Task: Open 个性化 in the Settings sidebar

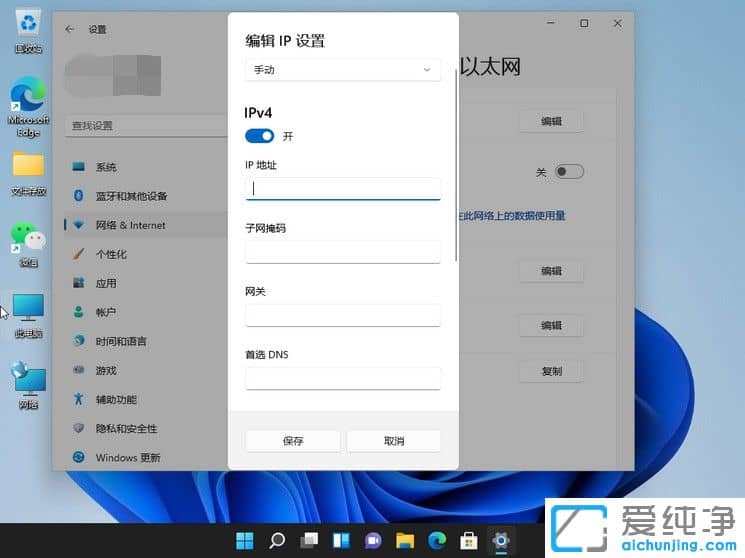Action: 146,254
